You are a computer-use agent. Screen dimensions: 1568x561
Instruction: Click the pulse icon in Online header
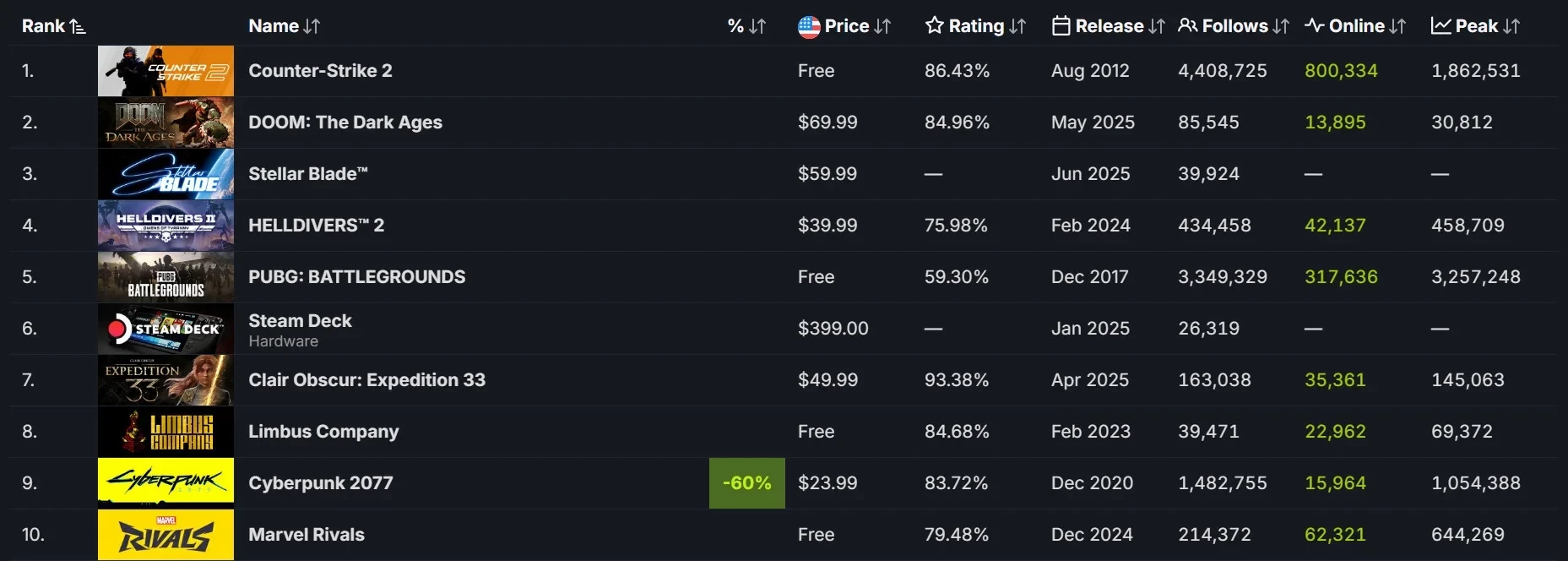[1314, 25]
